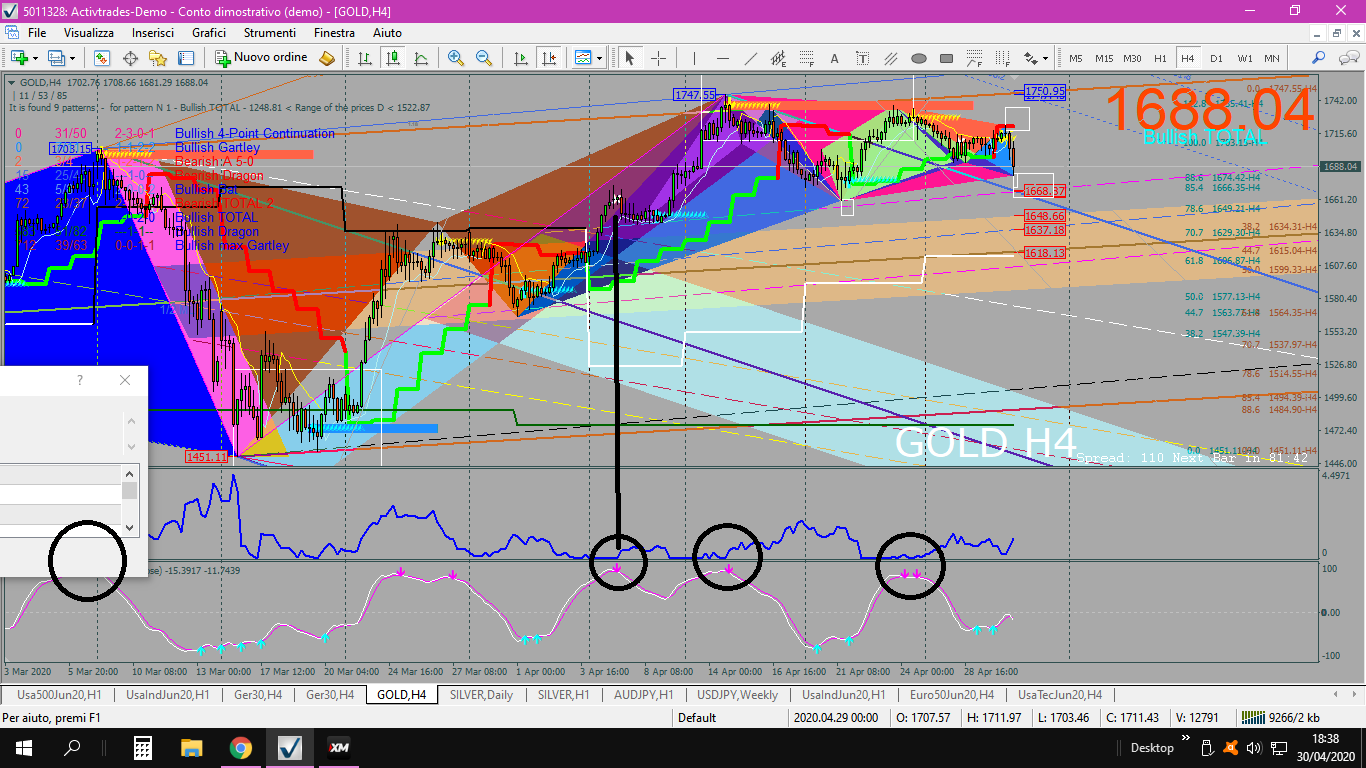Switch to SILVER,Daily chart tab
This screenshot has width=1366, height=768.
[x=482, y=695]
